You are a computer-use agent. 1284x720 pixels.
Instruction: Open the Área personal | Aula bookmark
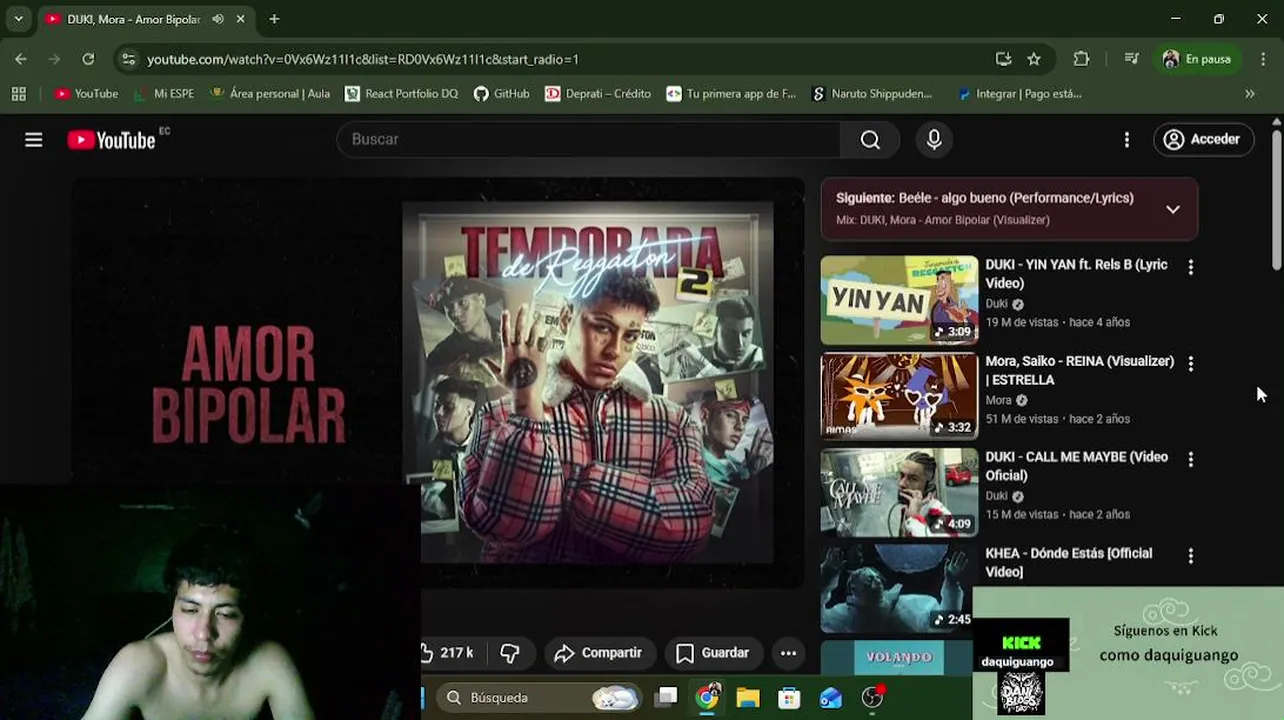[x=270, y=94]
